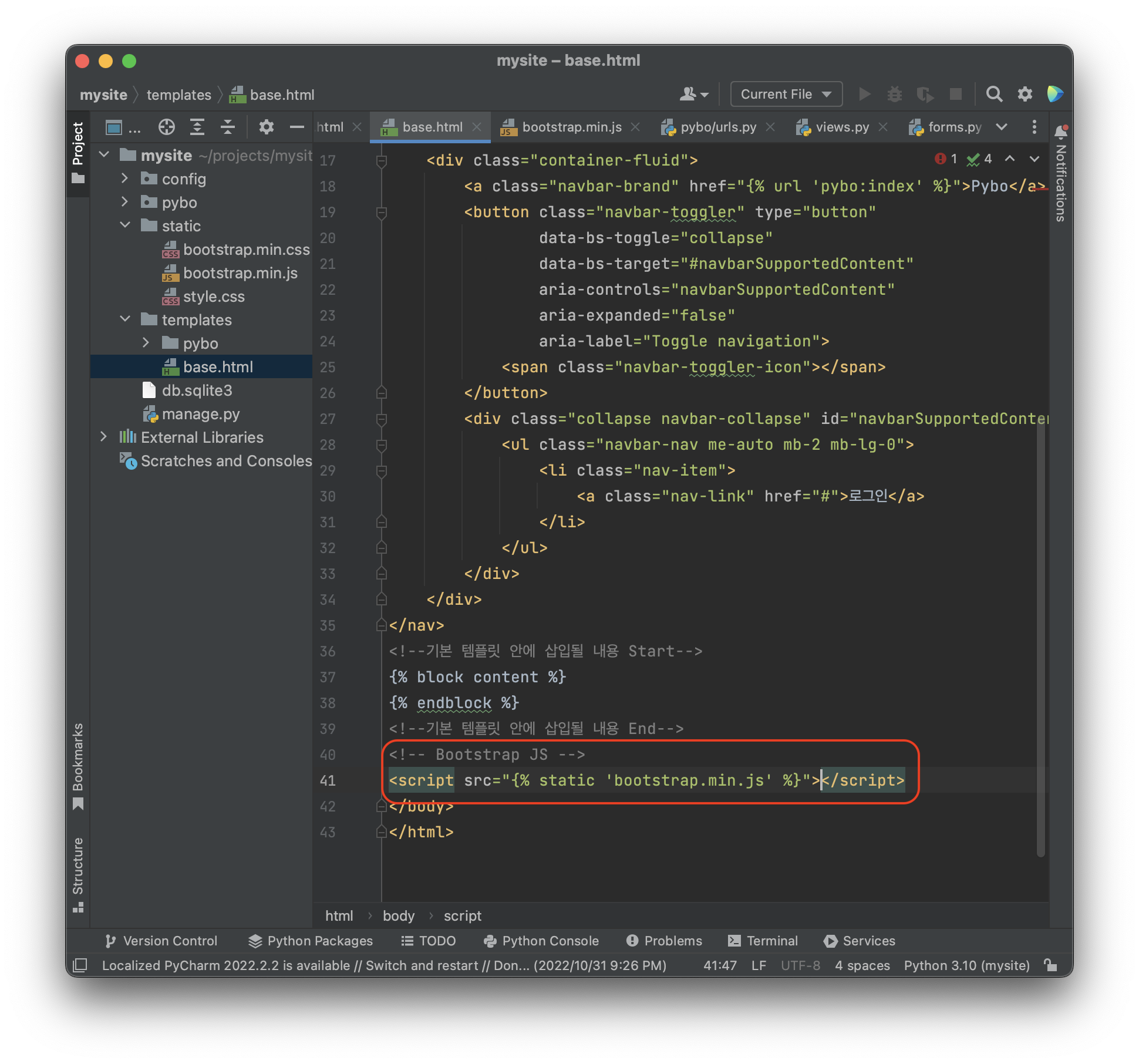Click the JetBrains Space colorful icon
Image resolution: width=1139 pixels, height=1064 pixels.
[x=1054, y=94]
